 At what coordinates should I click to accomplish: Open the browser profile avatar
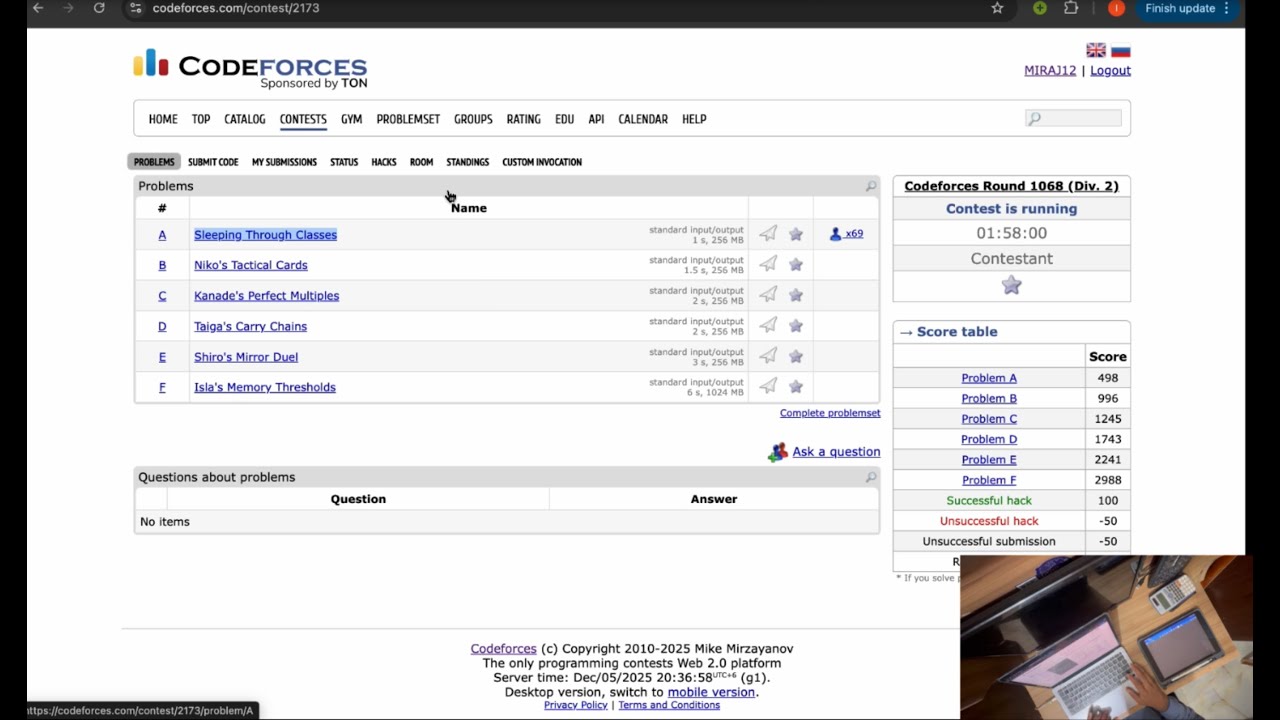click(x=1117, y=8)
